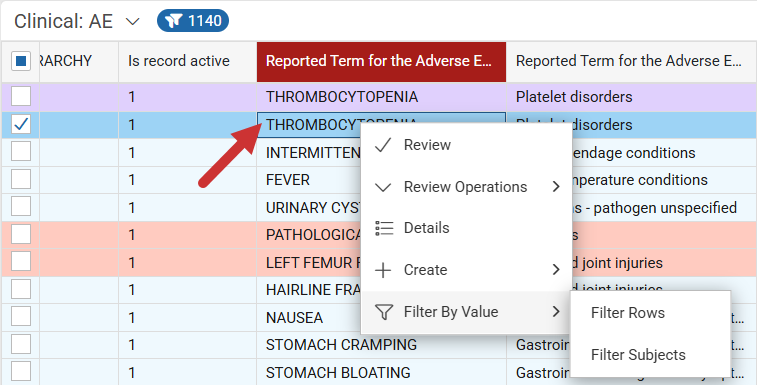Check the STOMACH BLOATING row checkbox

click(x=21, y=372)
